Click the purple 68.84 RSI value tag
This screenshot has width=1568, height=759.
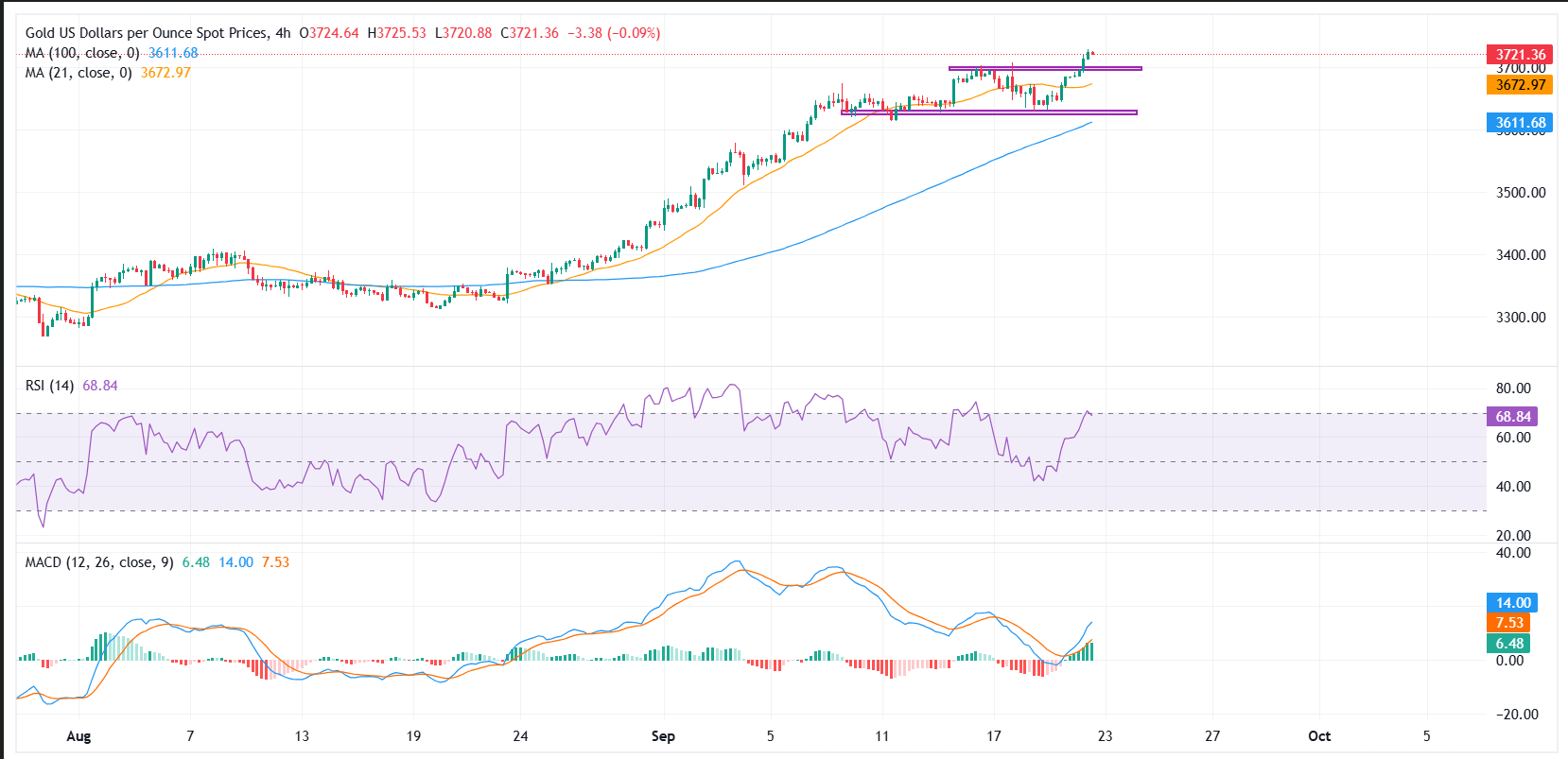click(1512, 417)
